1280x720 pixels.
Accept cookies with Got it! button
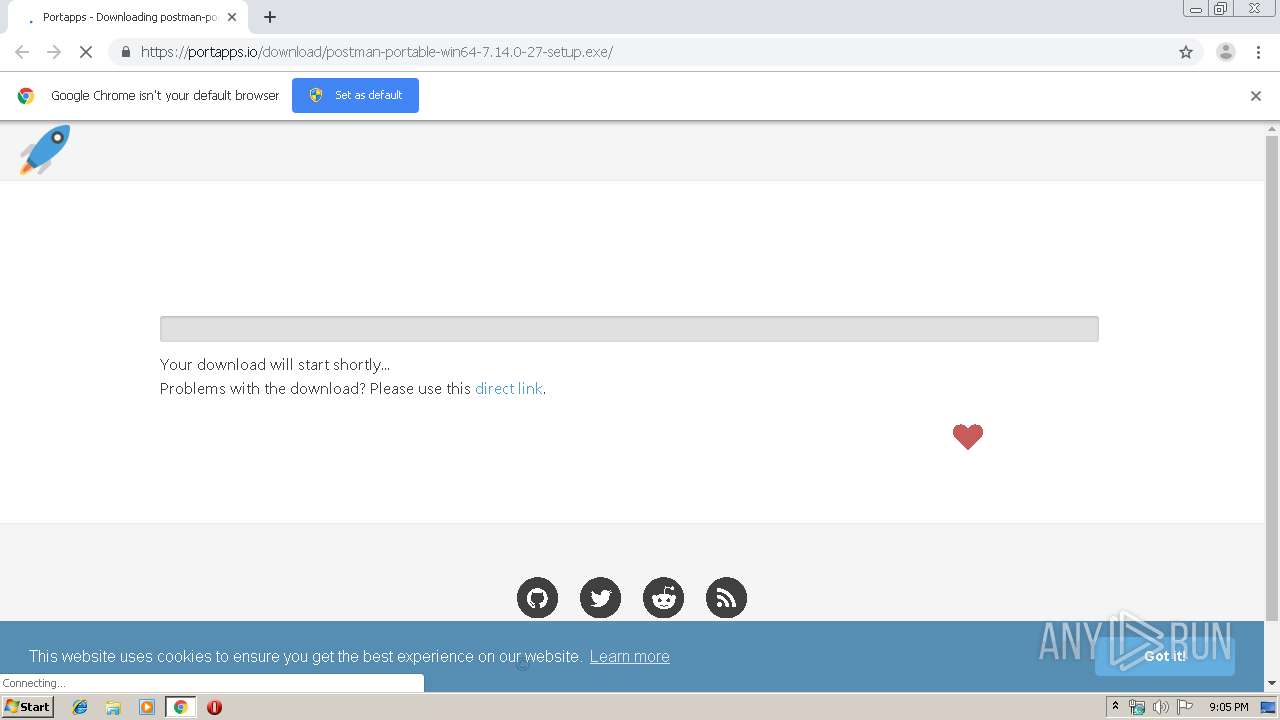[x=1164, y=656]
